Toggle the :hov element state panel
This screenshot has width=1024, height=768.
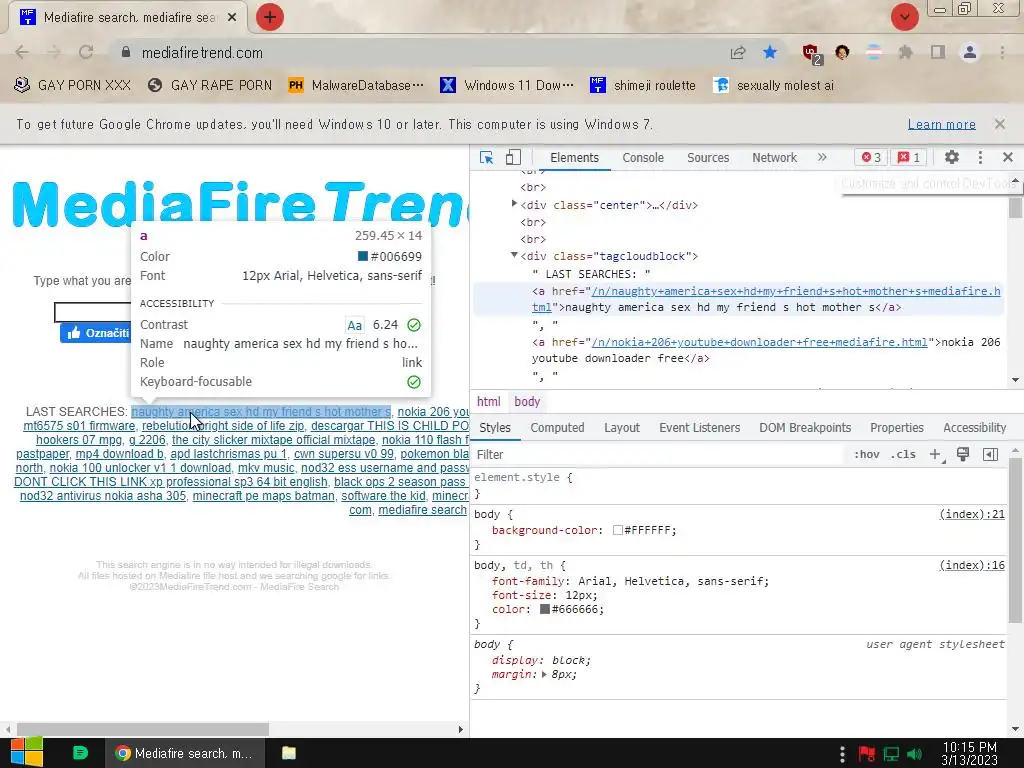[x=867, y=455]
